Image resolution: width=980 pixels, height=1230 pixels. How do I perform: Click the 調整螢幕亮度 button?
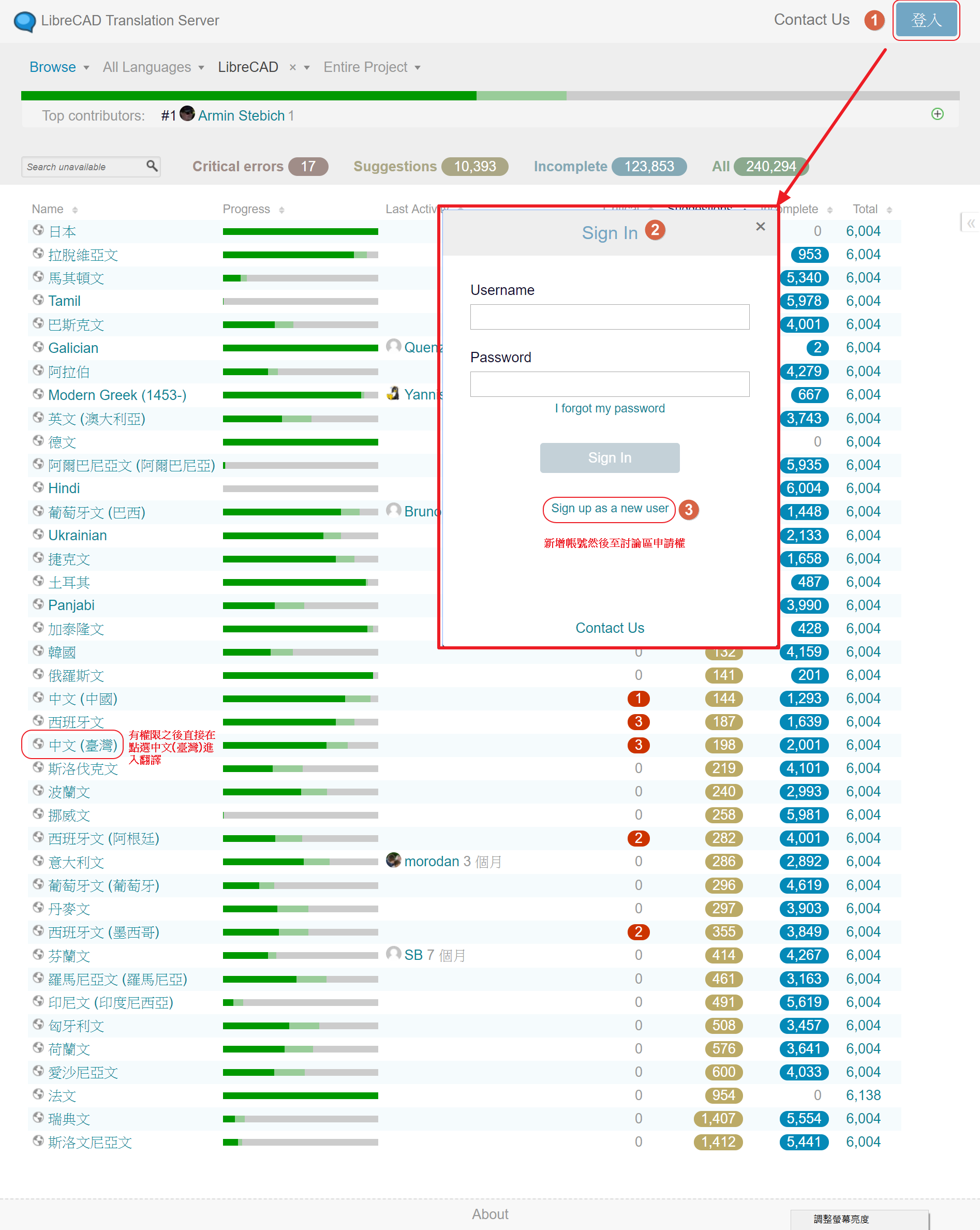[859, 1219]
